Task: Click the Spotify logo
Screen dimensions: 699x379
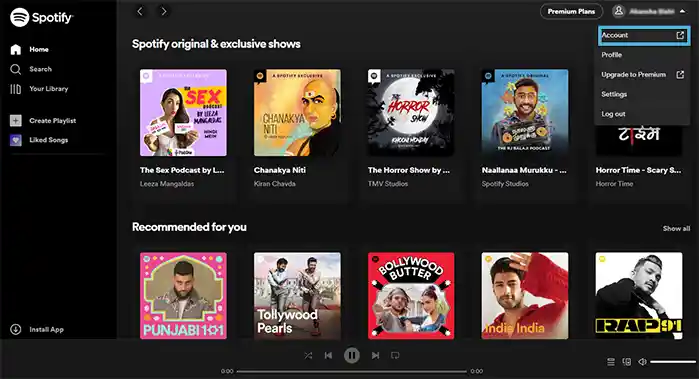Action: click(41, 18)
